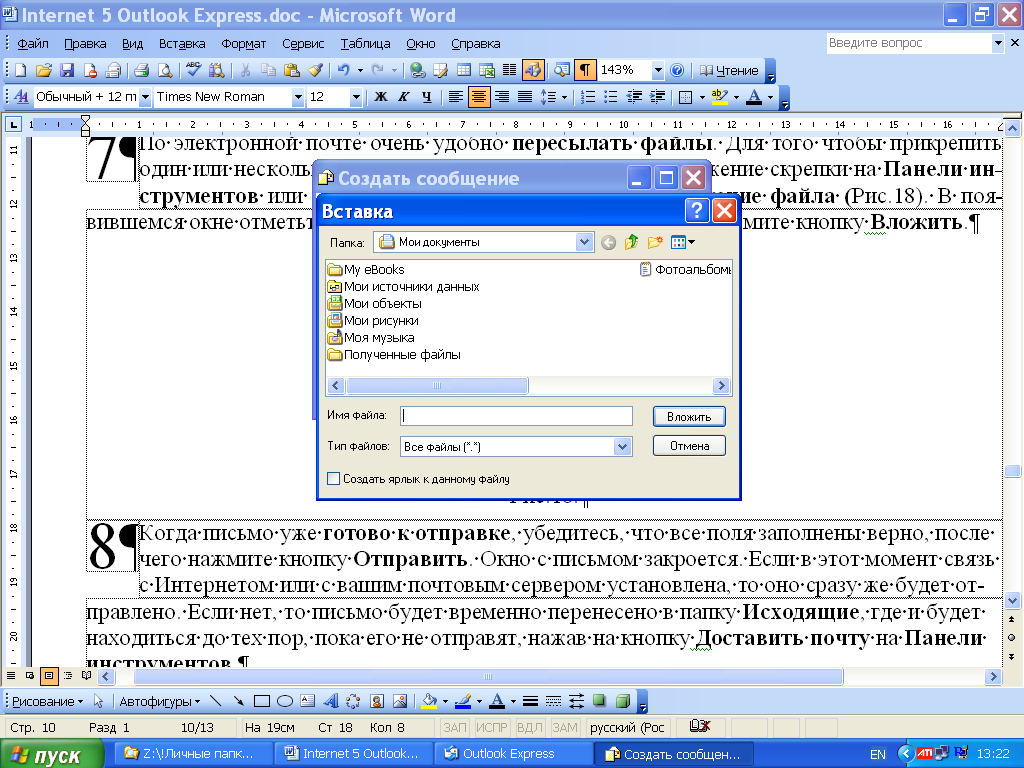Open the Times New Roman font dropdown
Viewport: 1024px width, 768px height.
[x=298, y=97]
